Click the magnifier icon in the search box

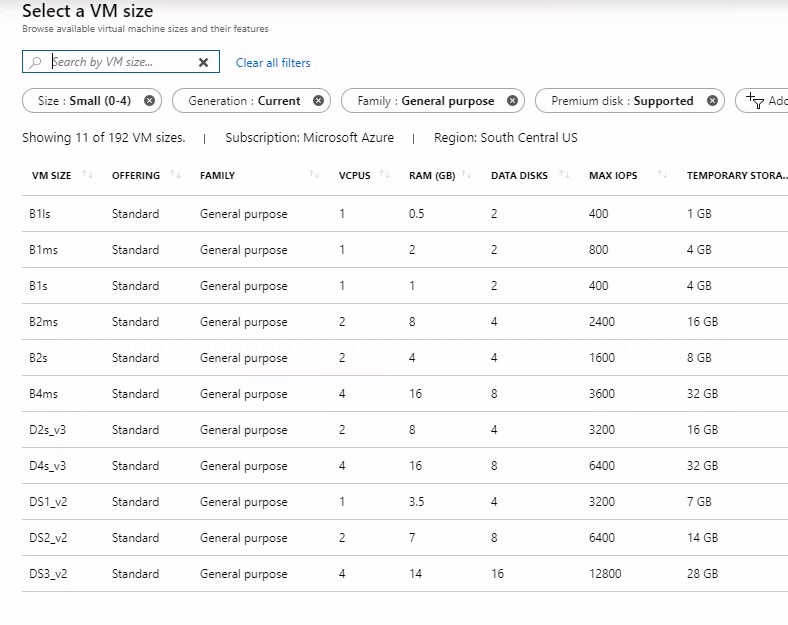[x=35, y=62]
